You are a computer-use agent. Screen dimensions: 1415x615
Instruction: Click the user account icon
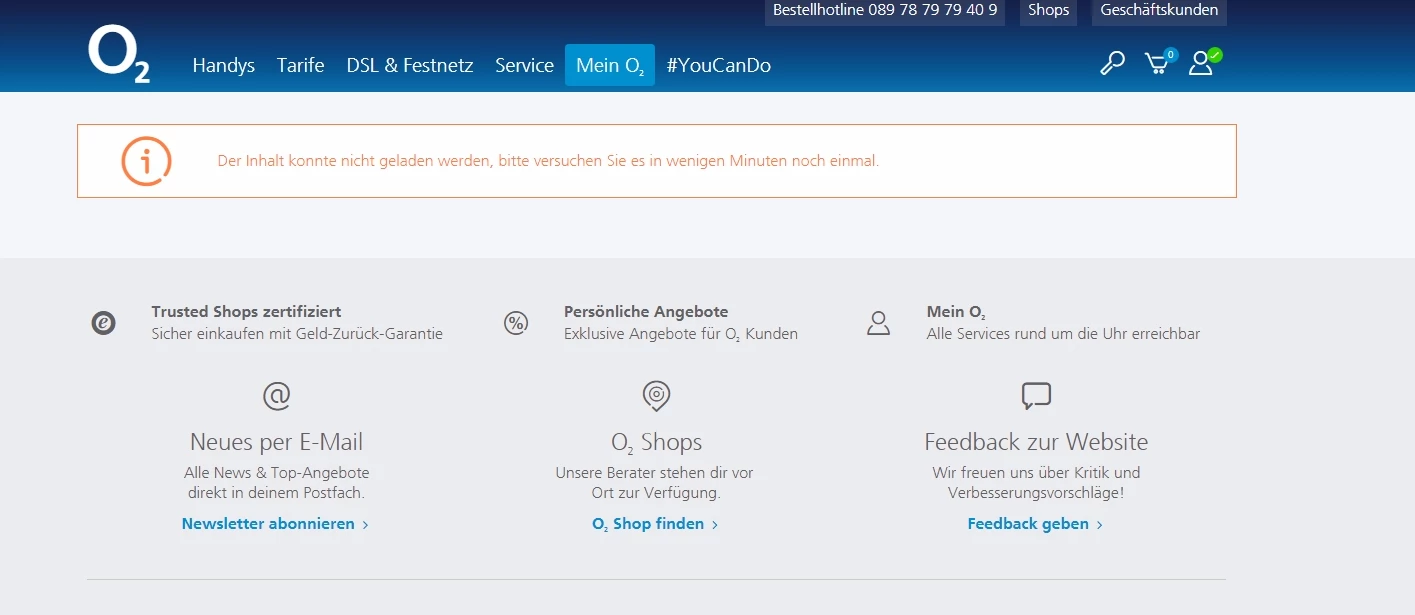coord(1201,64)
